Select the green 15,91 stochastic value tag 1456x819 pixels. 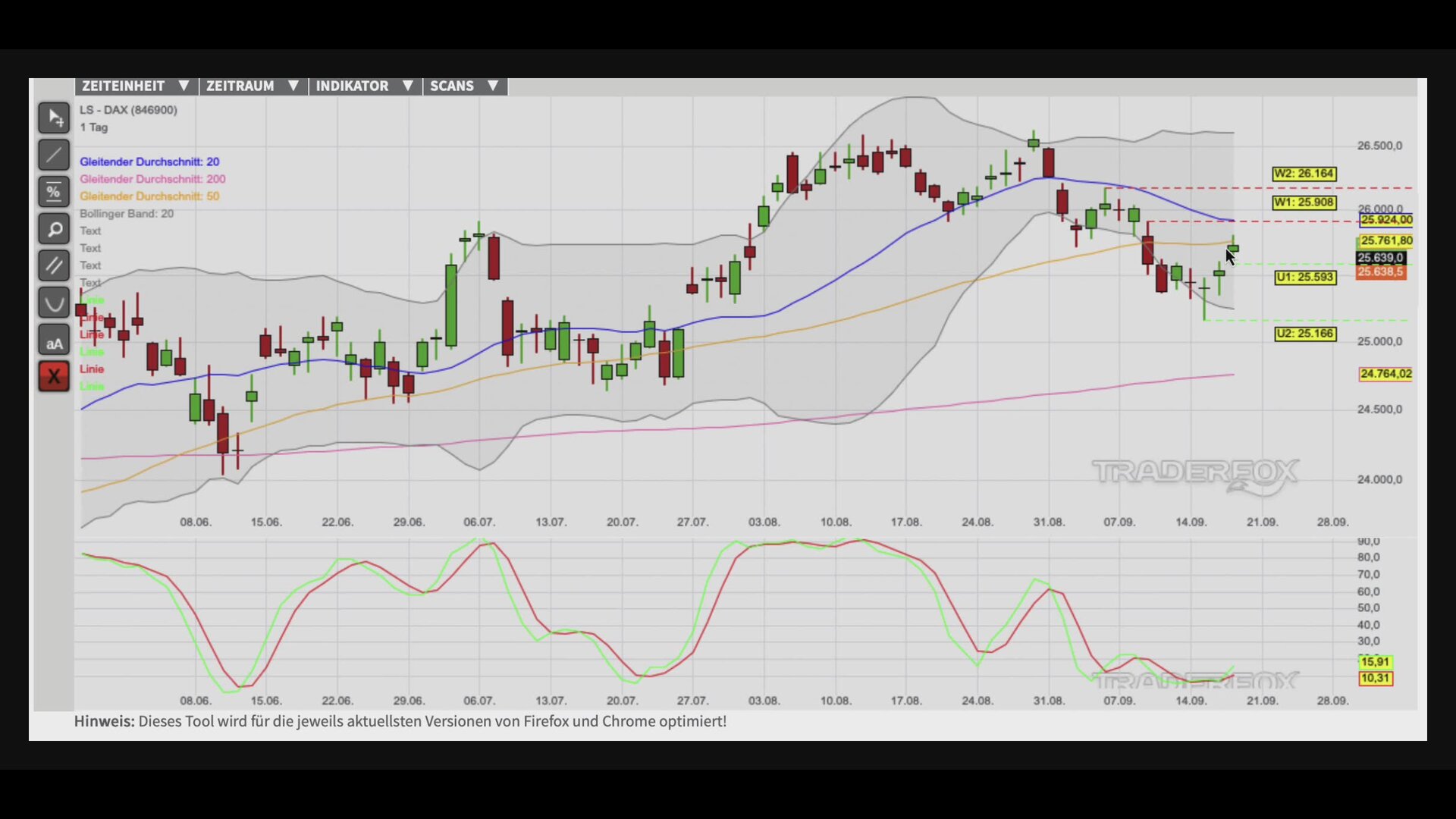[x=1376, y=662]
